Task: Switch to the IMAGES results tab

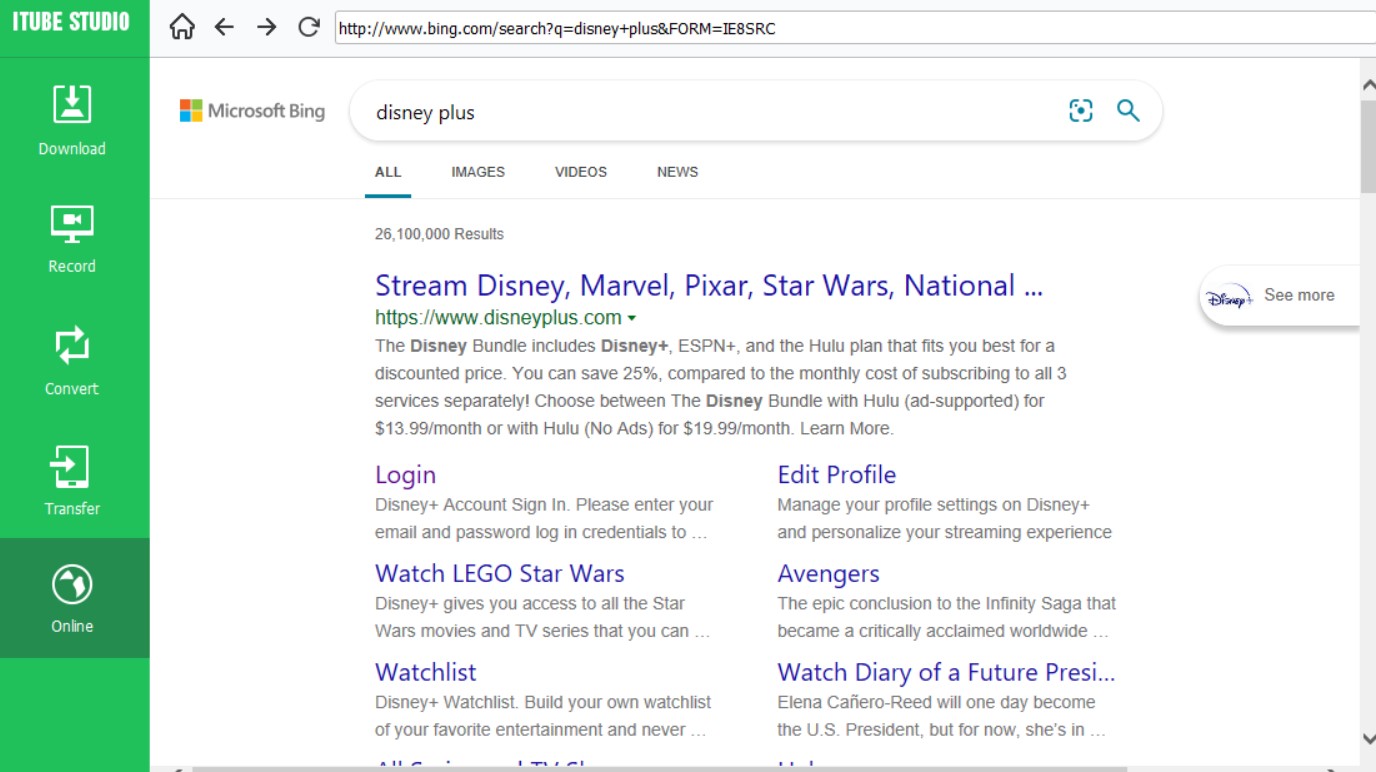Action: [477, 172]
